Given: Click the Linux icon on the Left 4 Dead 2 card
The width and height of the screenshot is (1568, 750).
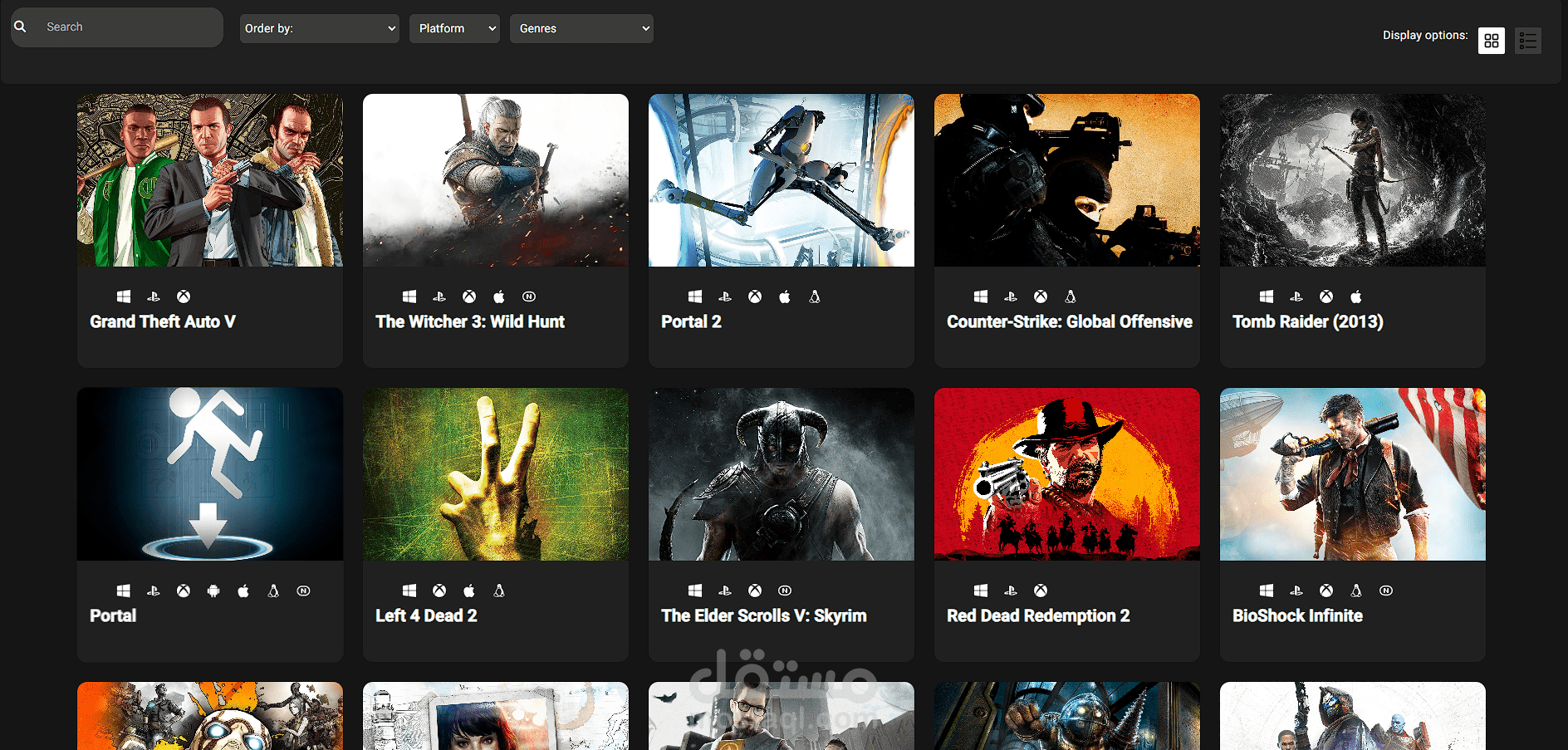Looking at the screenshot, I should [x=499, y=591].
